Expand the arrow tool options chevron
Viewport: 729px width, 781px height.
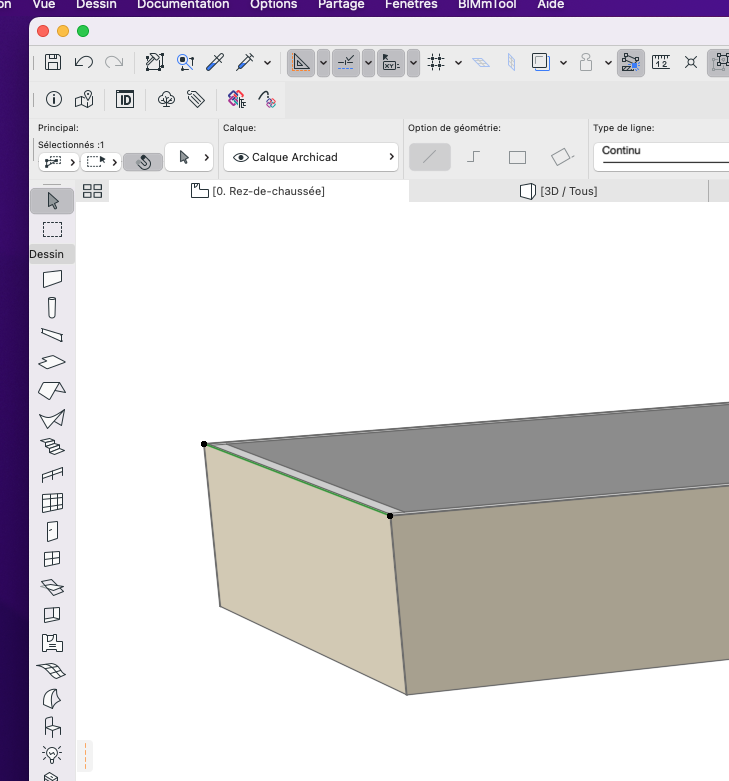[x=207, y=157]
